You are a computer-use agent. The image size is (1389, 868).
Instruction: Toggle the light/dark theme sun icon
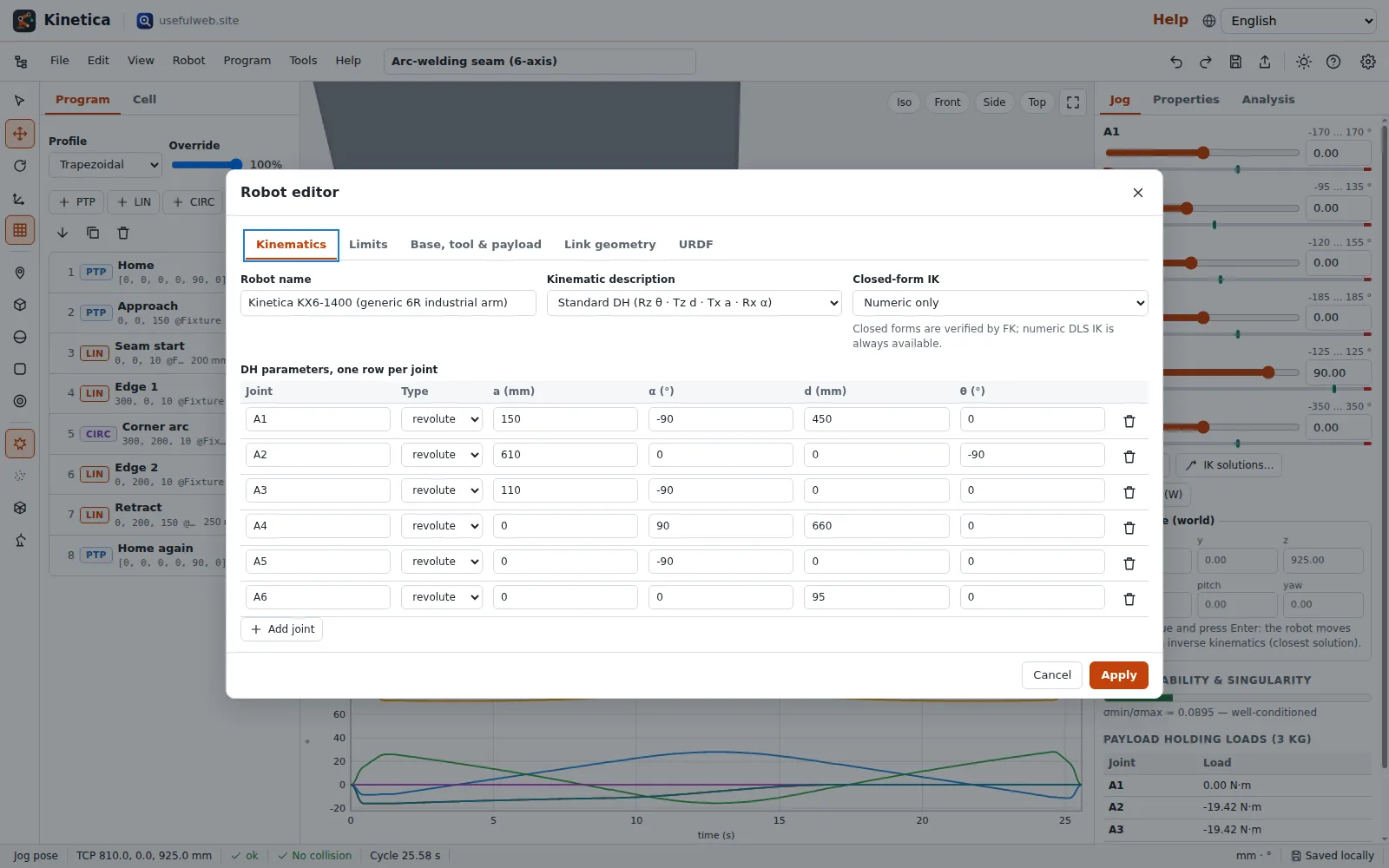[x=1304, y=62]
